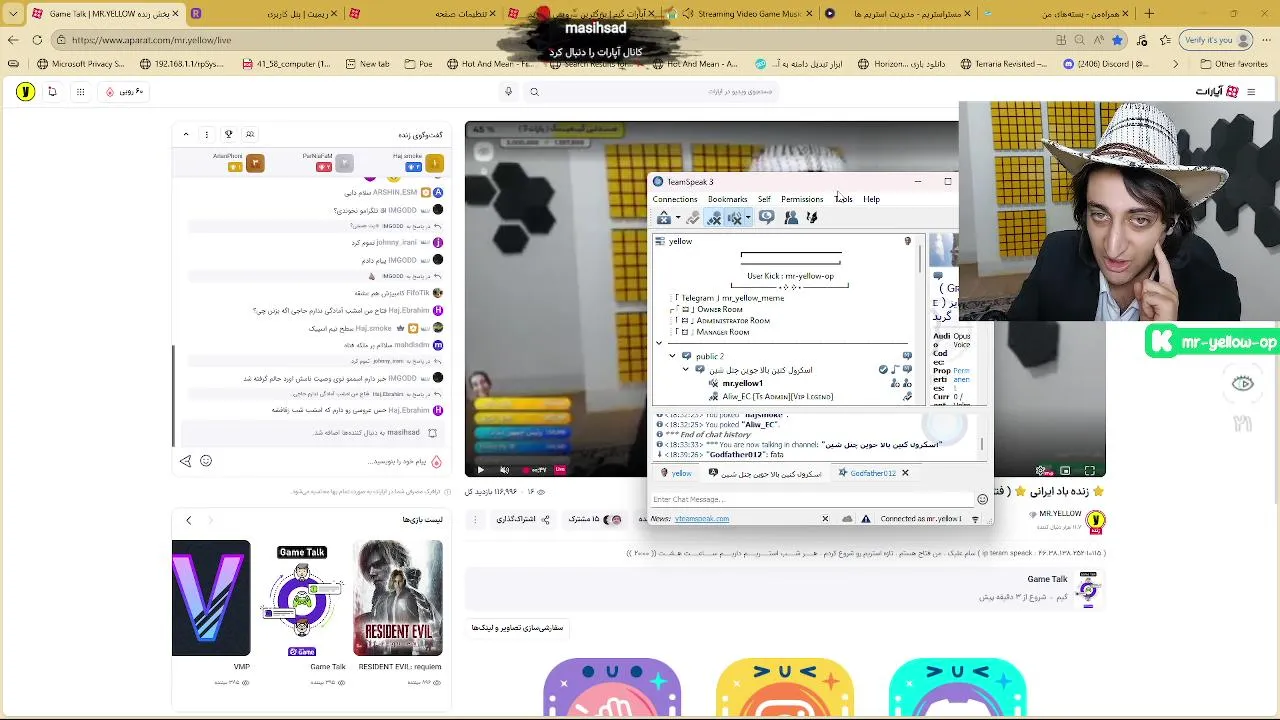Screen dimensions: 1280x720
Task: Open Connections menu in TeamSpeak
Action: pyautogui.click(x=675, y=199)
